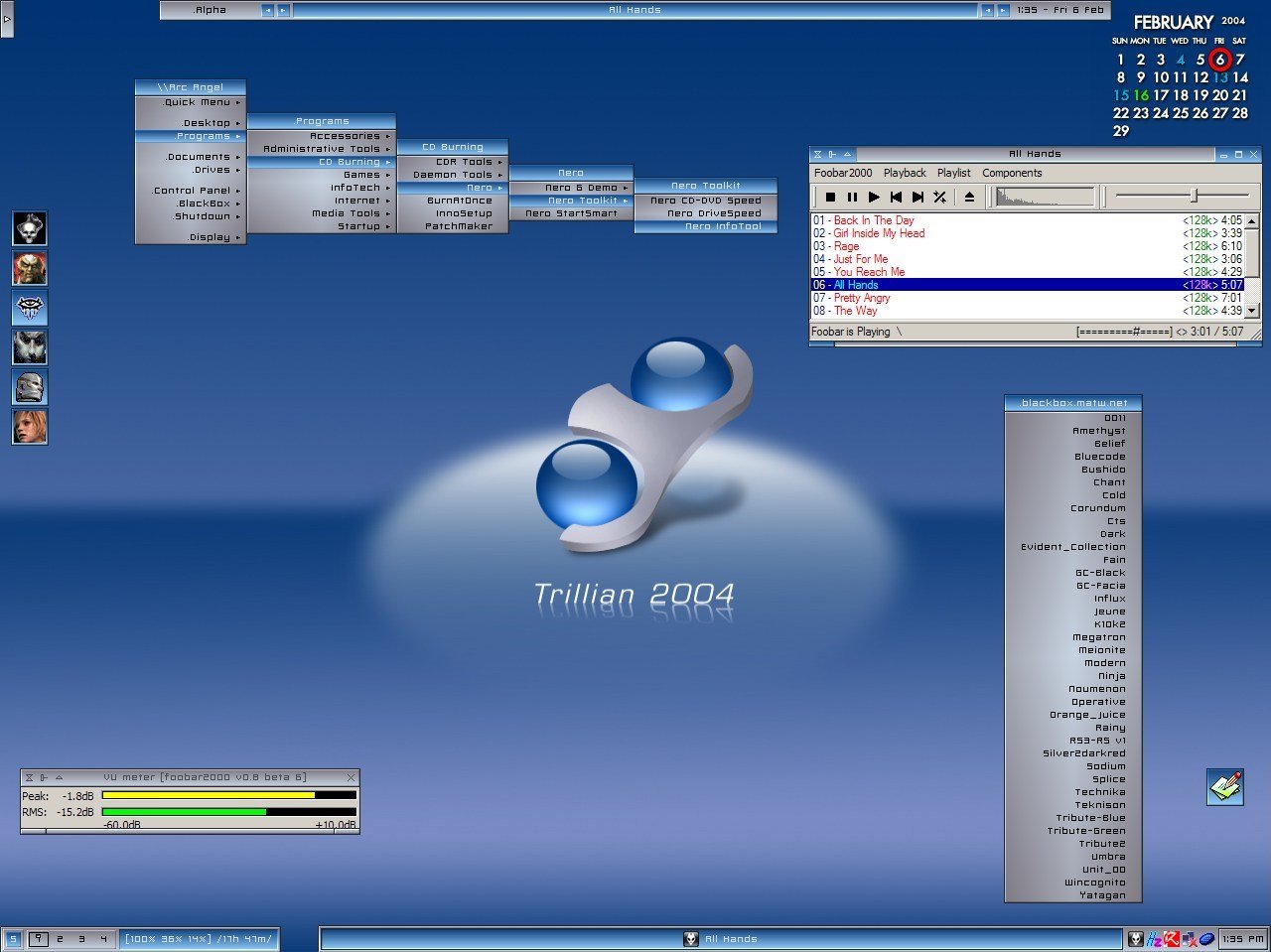Click the green date 16 on the February calendar
This screenshot has height=952, width=1271.
(x=1141, y=95)
